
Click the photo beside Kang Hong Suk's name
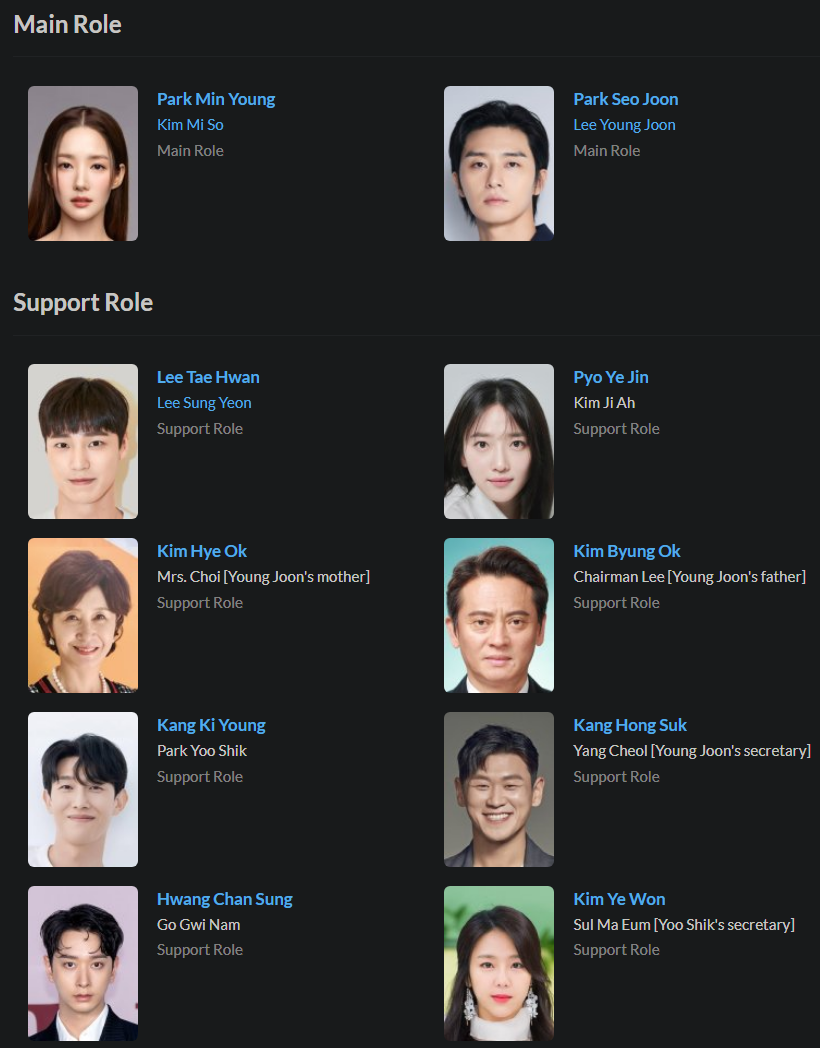[499, 789]
